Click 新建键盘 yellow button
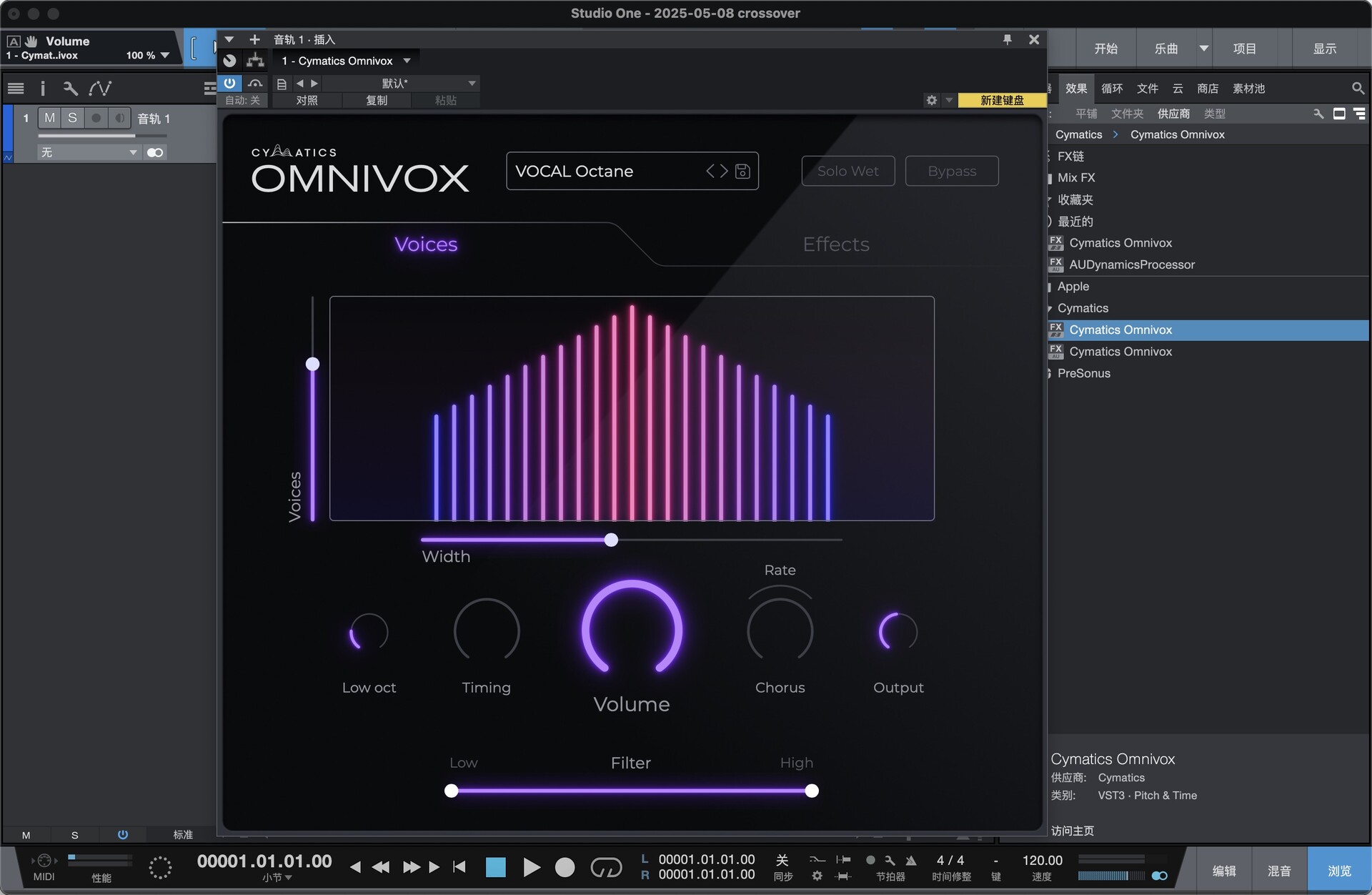 (1002, 100)
